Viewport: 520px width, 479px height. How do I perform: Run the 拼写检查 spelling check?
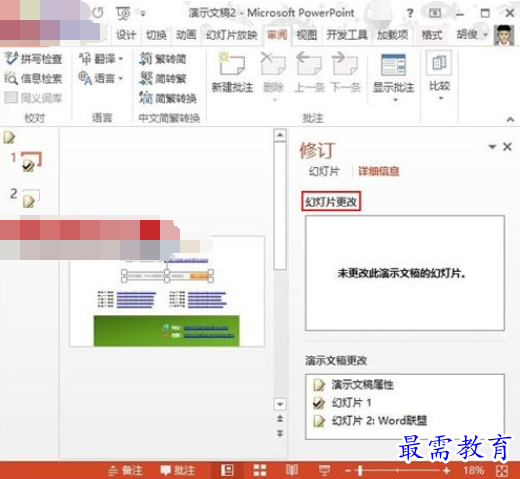click(x=33, y=59)
